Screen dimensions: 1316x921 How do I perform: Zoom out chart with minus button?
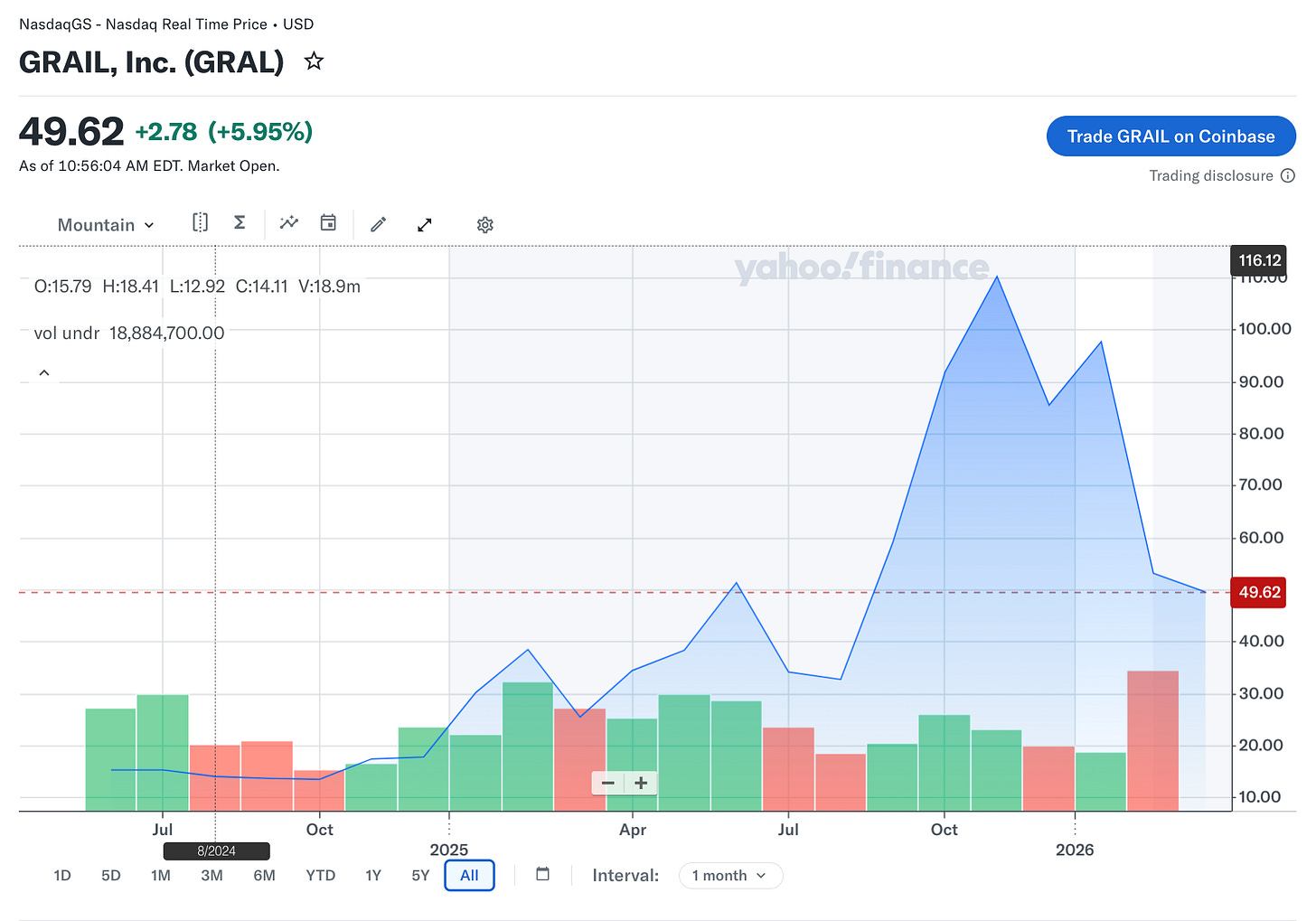(x=608, y=783)
